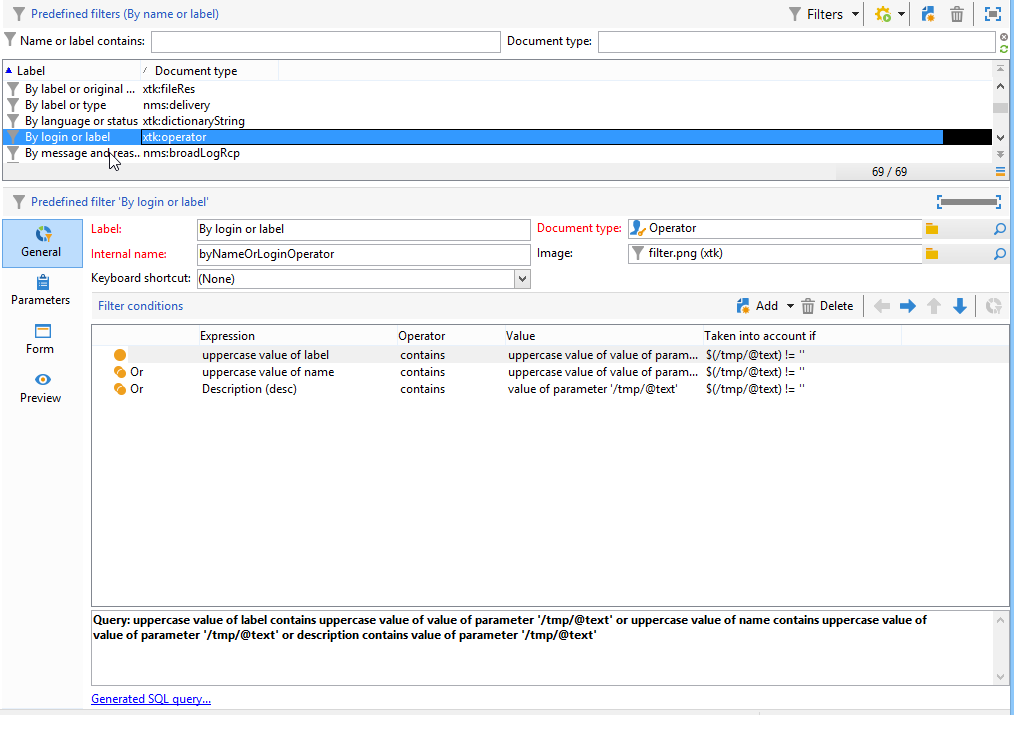Image resolution: width=1025 pixels, height=729 pixels.
Task: Move condition down with blue down arrow
Action: pos(960,306)
